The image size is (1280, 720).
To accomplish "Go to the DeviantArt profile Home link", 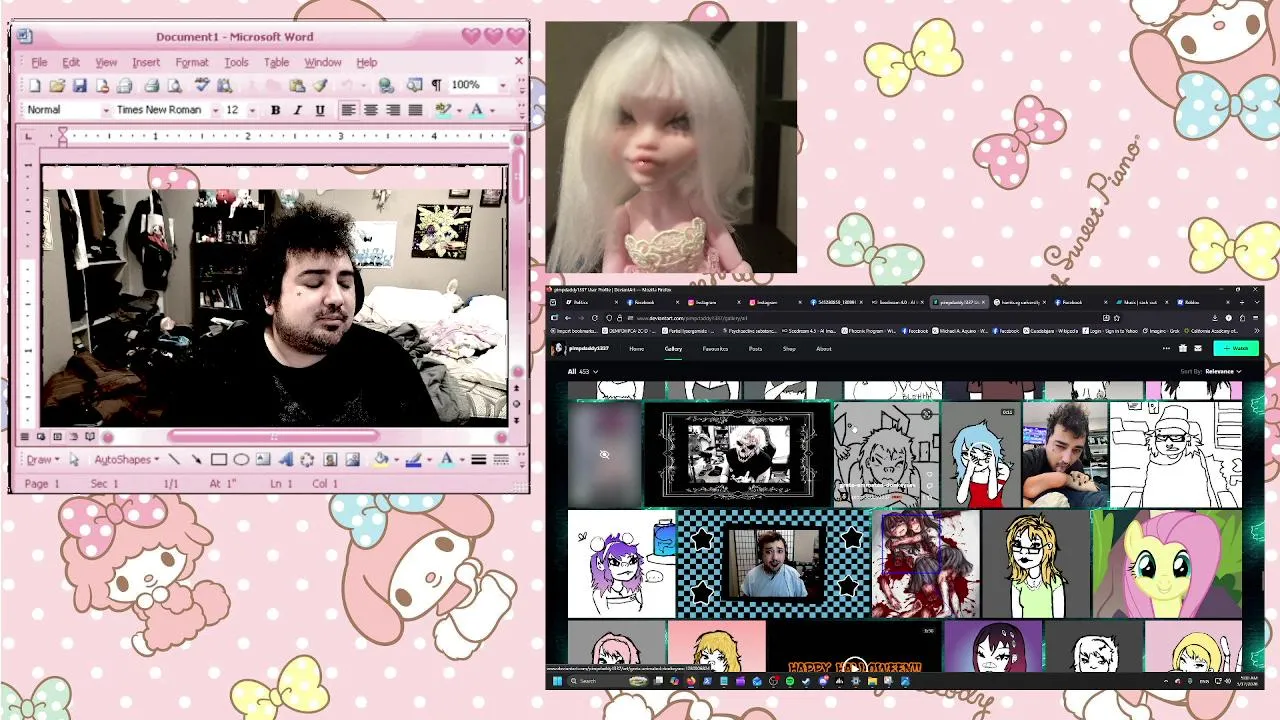I will coord(636,349).
